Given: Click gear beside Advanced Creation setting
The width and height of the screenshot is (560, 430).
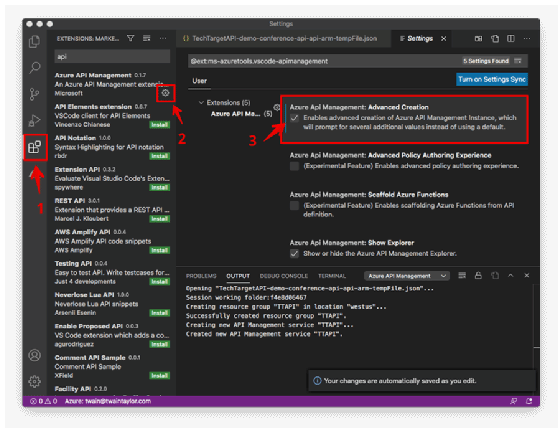Looking at the screenshot, I should 276,107.
